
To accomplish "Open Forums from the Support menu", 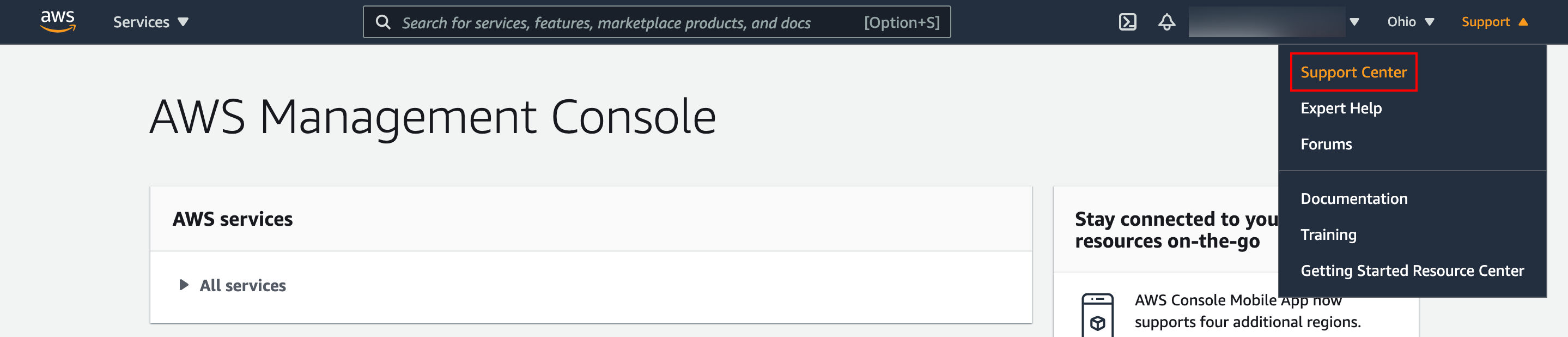I will coord(1325,144).
